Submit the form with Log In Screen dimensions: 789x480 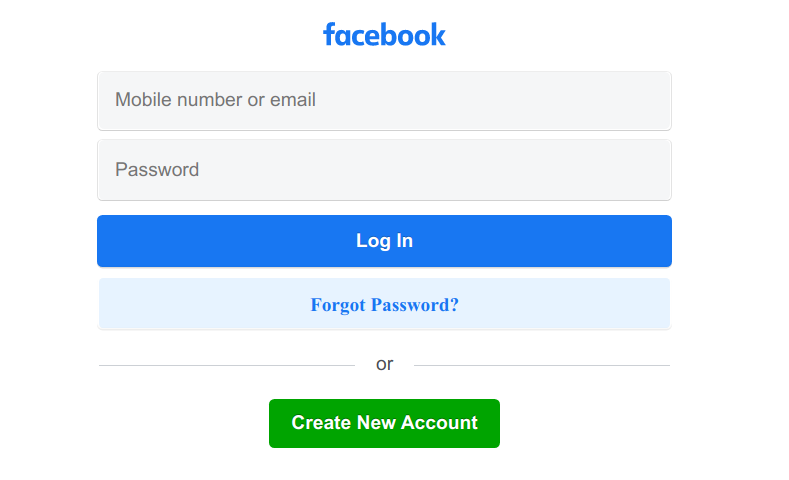click(384, 241)
